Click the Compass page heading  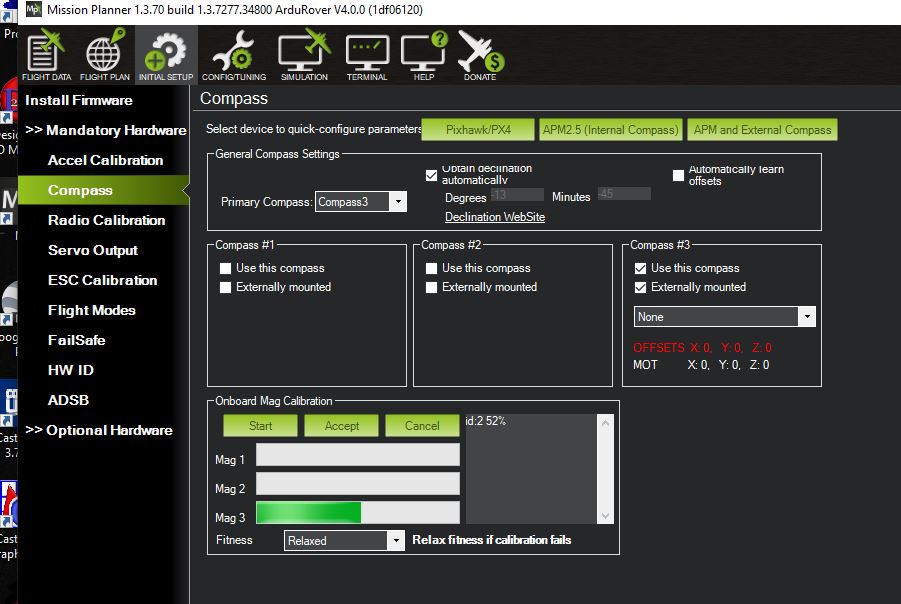click(234, 98)
